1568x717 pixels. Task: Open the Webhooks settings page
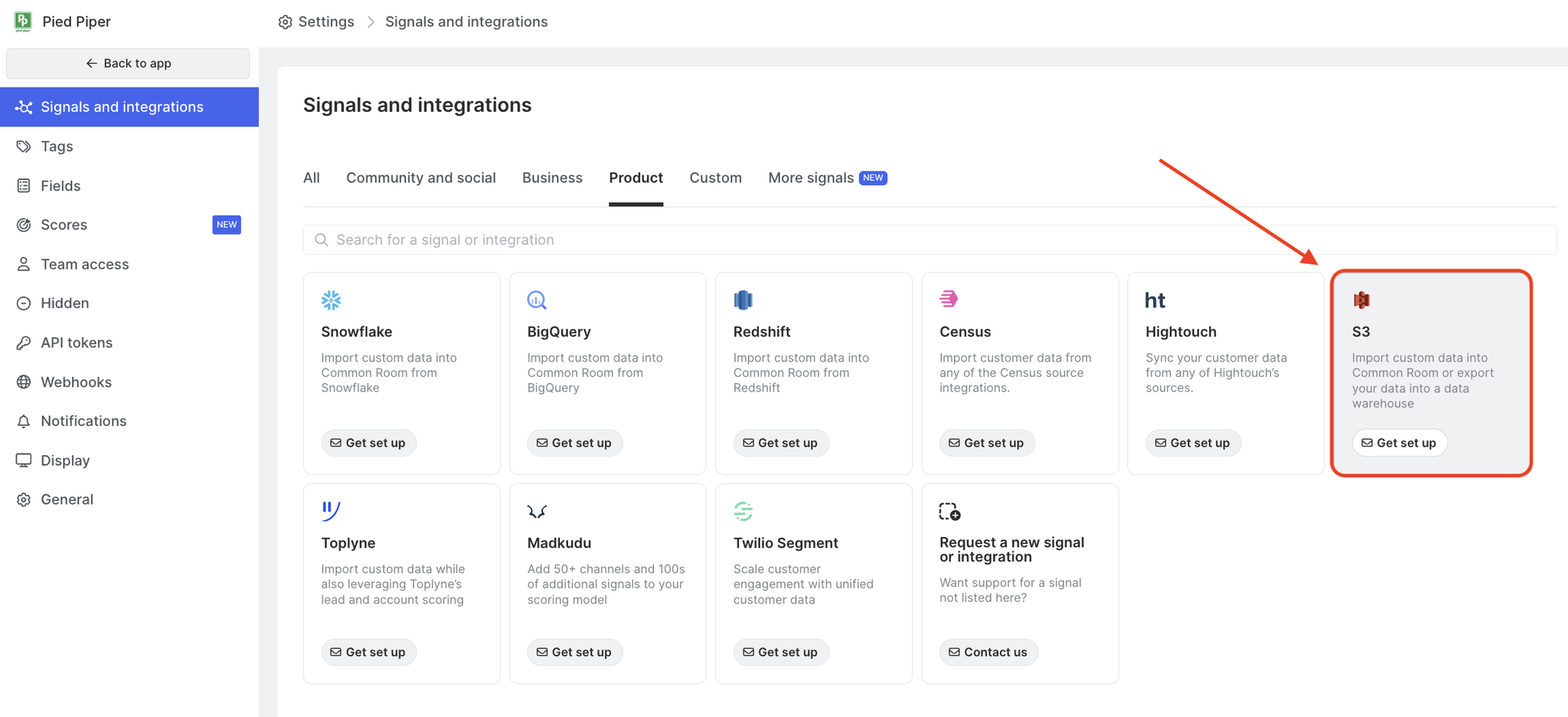[129, 381]
